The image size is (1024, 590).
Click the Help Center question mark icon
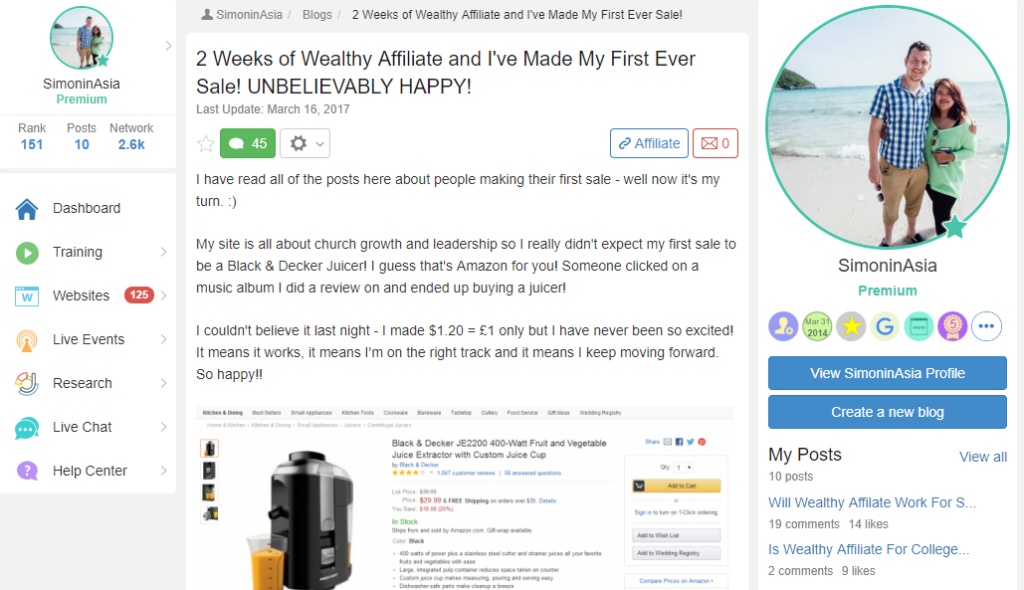click(27, 470)
